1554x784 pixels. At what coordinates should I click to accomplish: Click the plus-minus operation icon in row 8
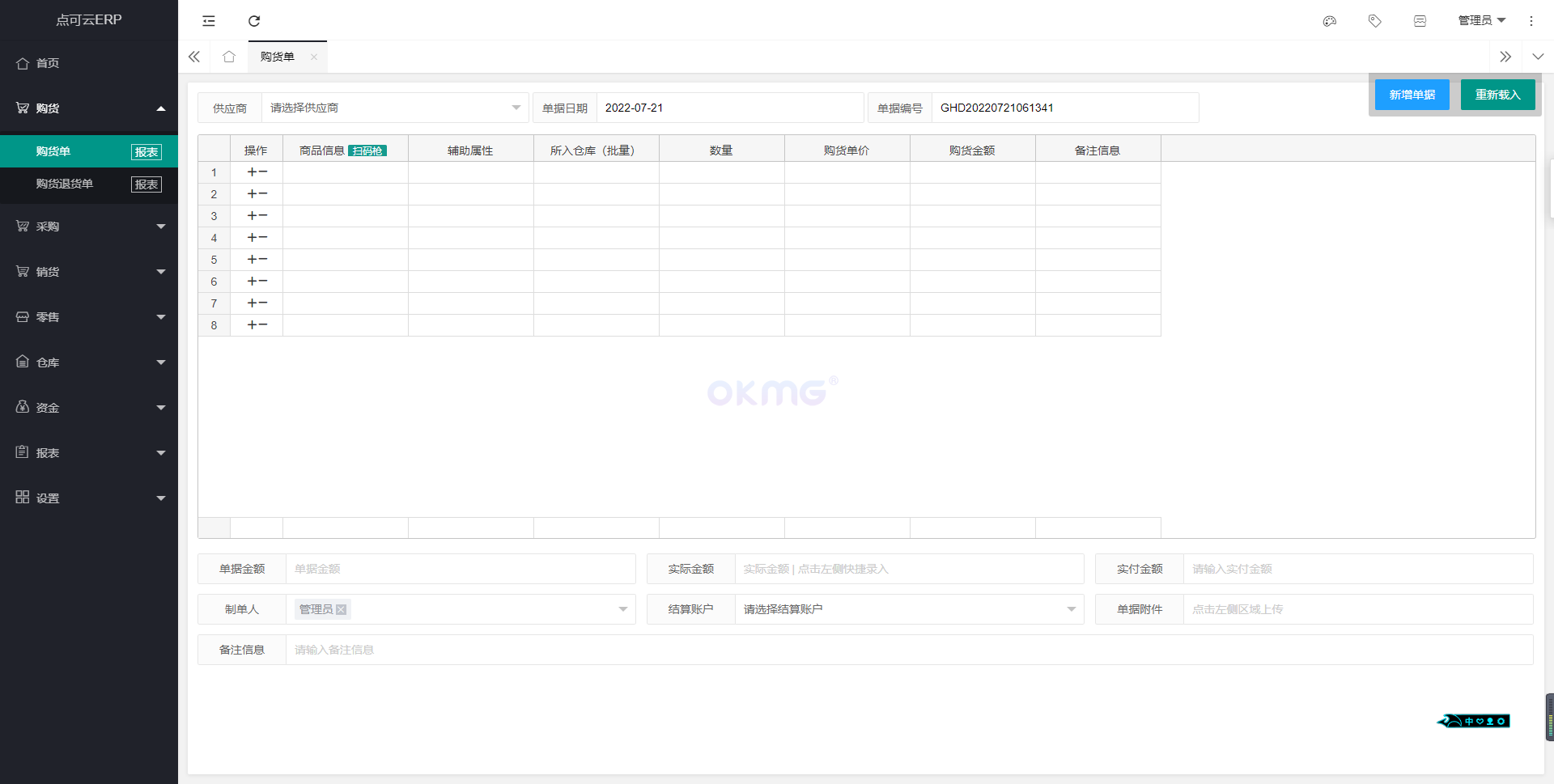coord(257,325)
